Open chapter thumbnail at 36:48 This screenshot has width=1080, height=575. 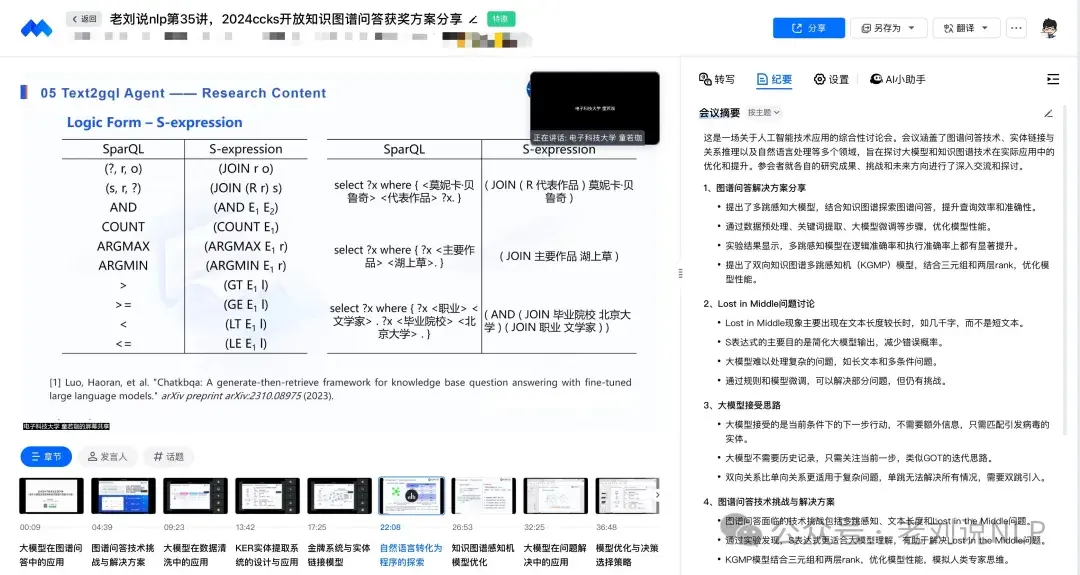pyautogui.click(x=627, y=496)
